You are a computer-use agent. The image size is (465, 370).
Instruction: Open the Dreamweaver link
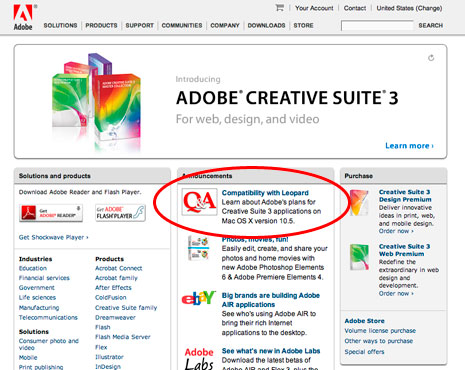pyautogui.click(x=115, y=317)
